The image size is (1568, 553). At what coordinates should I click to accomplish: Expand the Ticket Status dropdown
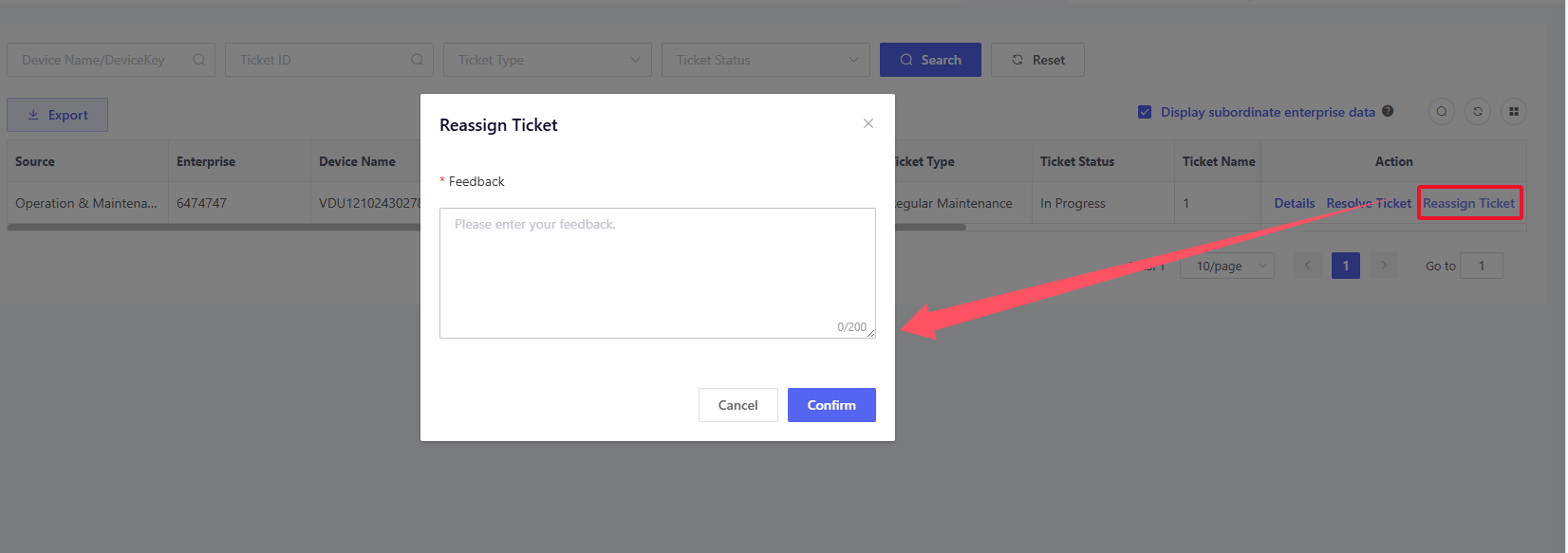click(765, 60)
